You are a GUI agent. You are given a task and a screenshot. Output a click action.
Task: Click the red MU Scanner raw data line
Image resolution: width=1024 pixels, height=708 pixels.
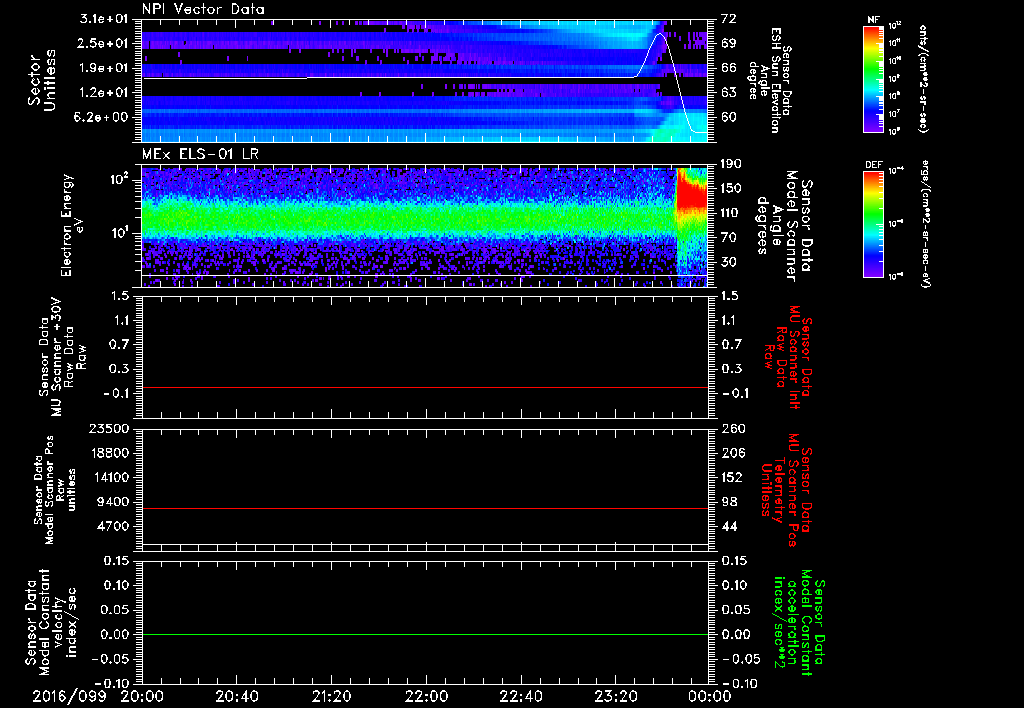424,387
